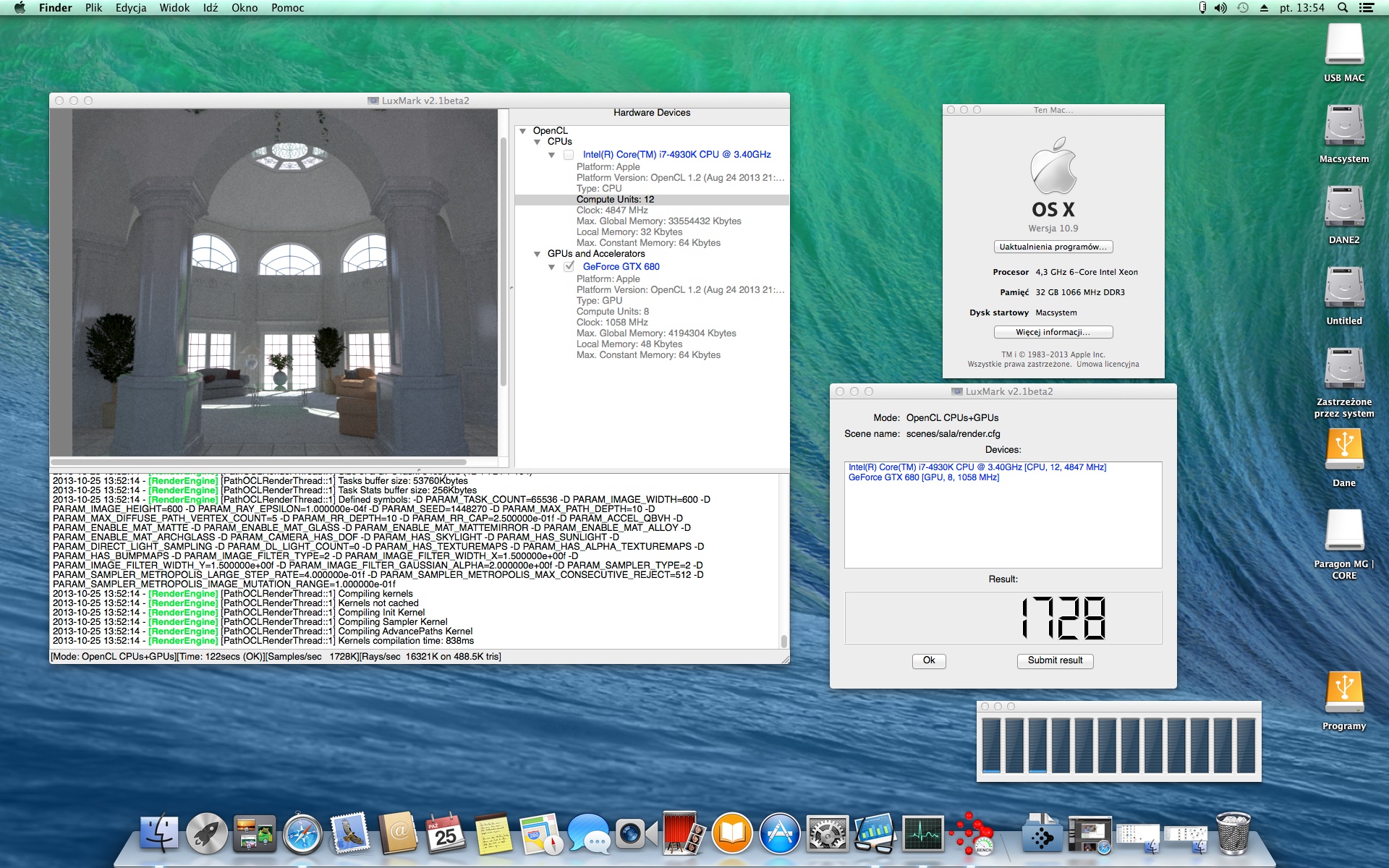The image size is (1389, 868).
Task: Open the Untitled hard drive on desktop
Action: click(1344, 296)
